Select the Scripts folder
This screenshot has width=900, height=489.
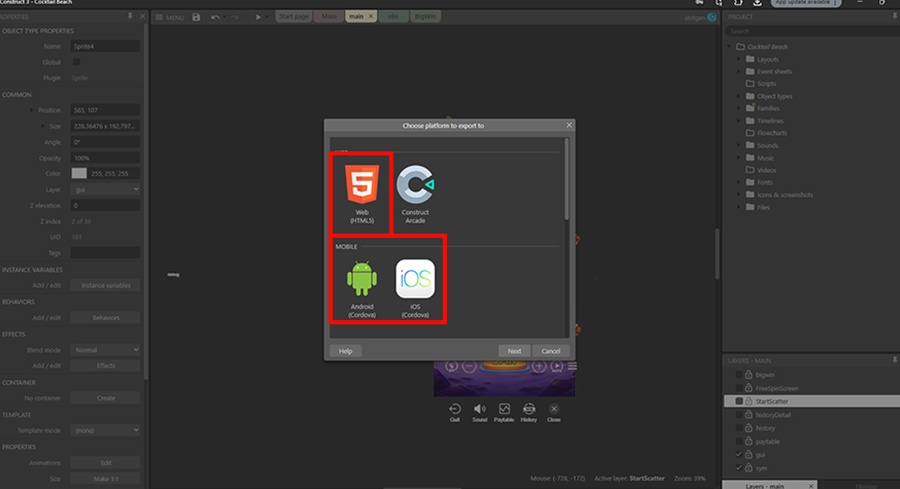click(761, 84)
